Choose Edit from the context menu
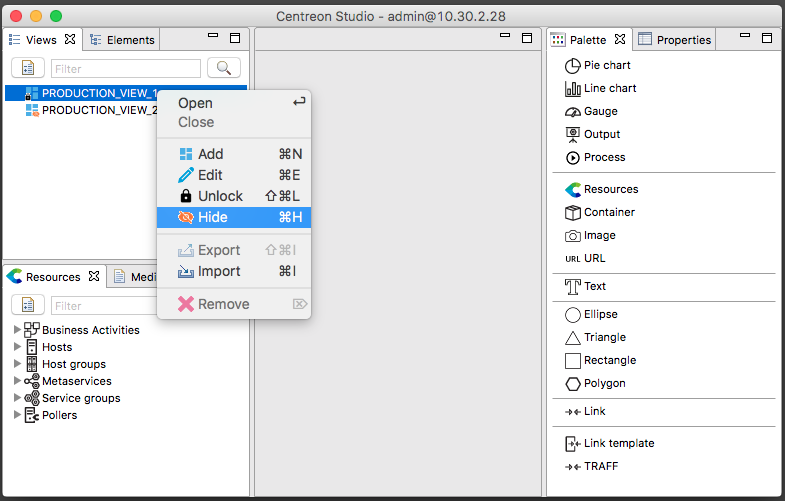The height and width of the screenshot is (501, 785). pyautogui.click(x=234, y=175)
